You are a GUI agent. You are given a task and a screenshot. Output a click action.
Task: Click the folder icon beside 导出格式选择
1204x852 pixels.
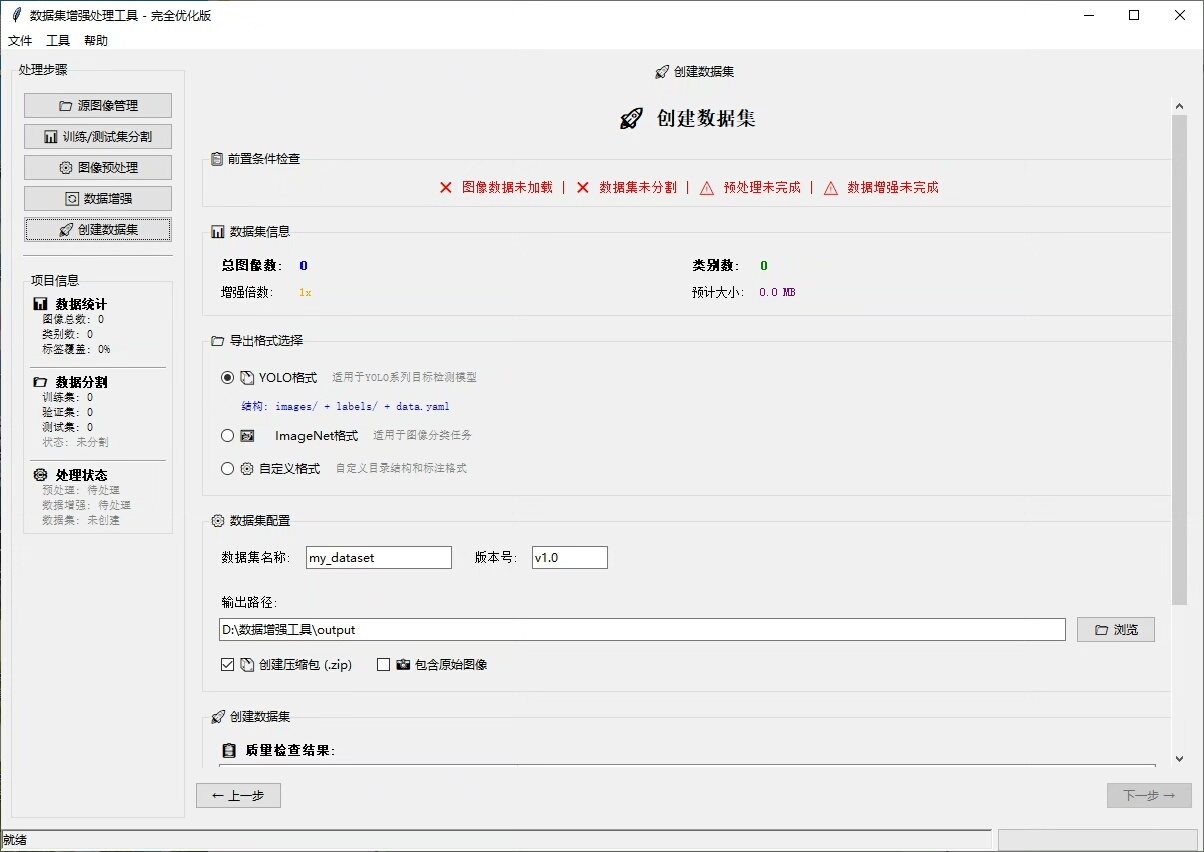[x=217, y=341]
